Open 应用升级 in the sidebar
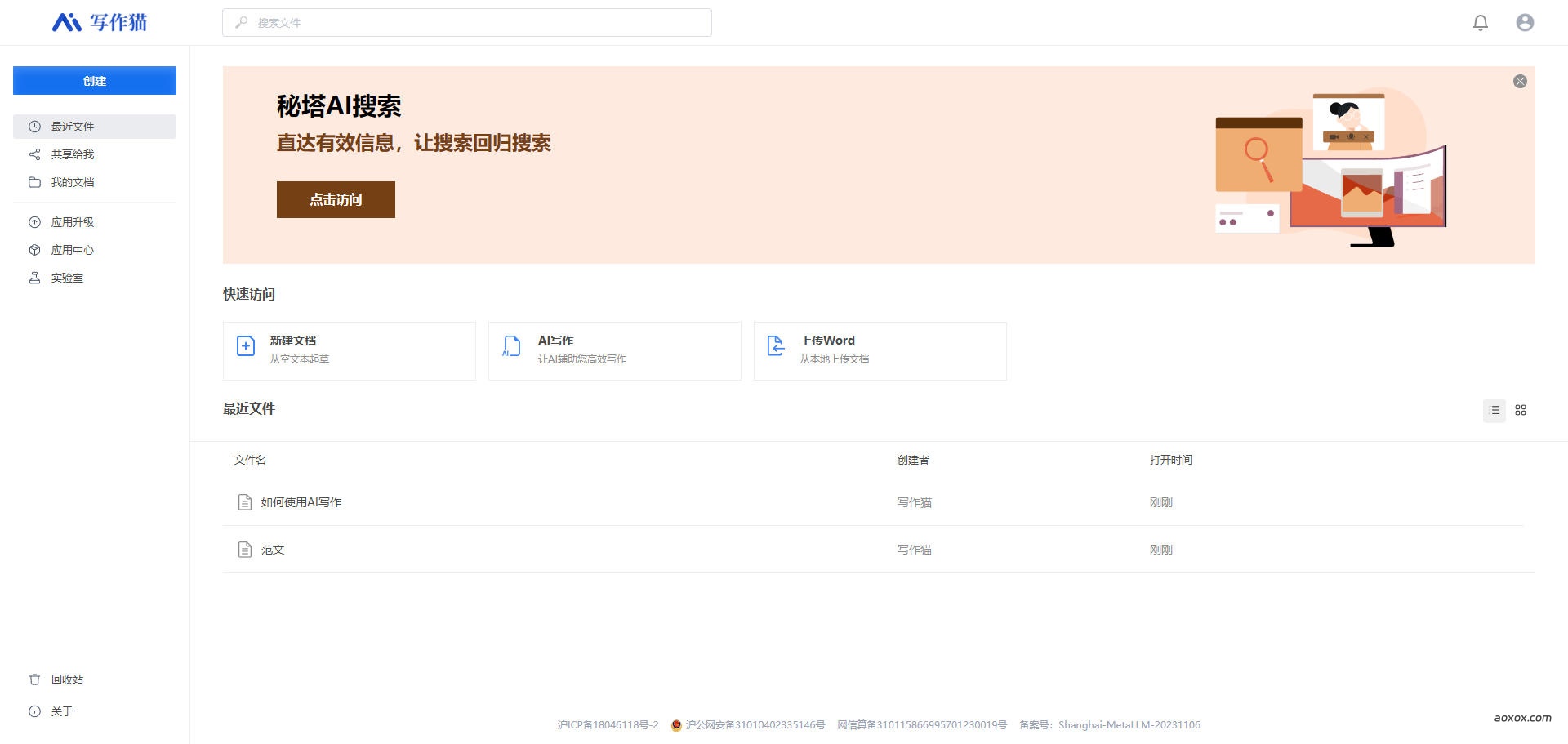 pos(73,221)
